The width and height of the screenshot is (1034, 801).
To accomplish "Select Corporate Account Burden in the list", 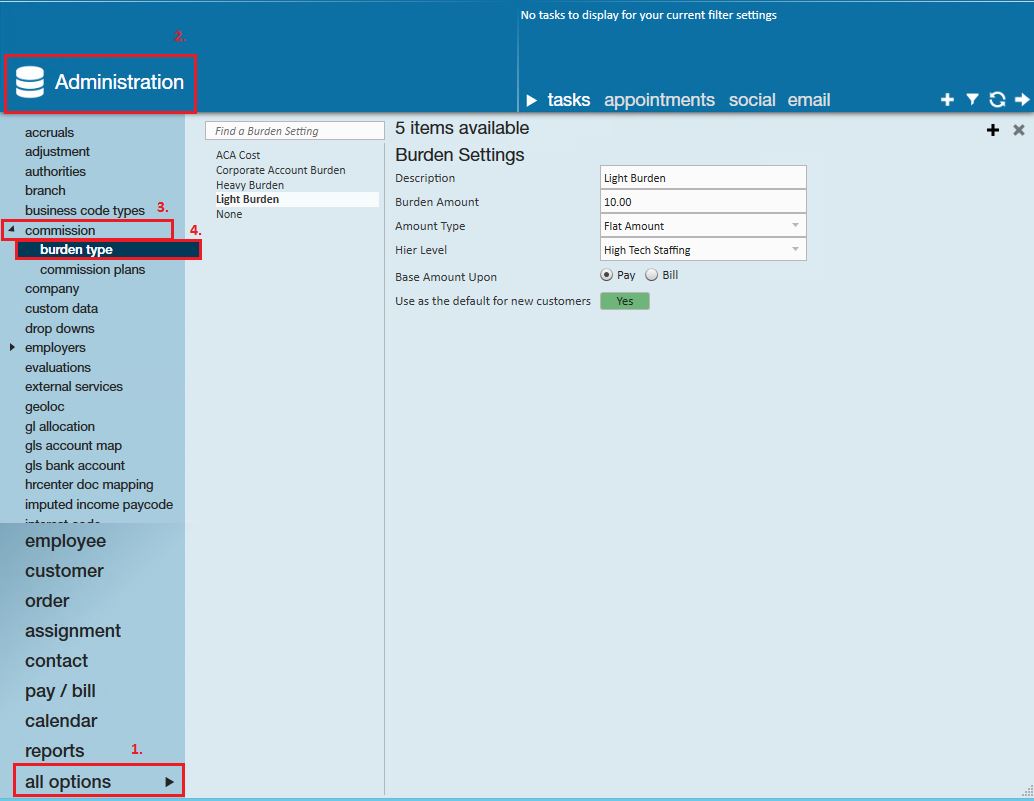I will coord(280,170).
